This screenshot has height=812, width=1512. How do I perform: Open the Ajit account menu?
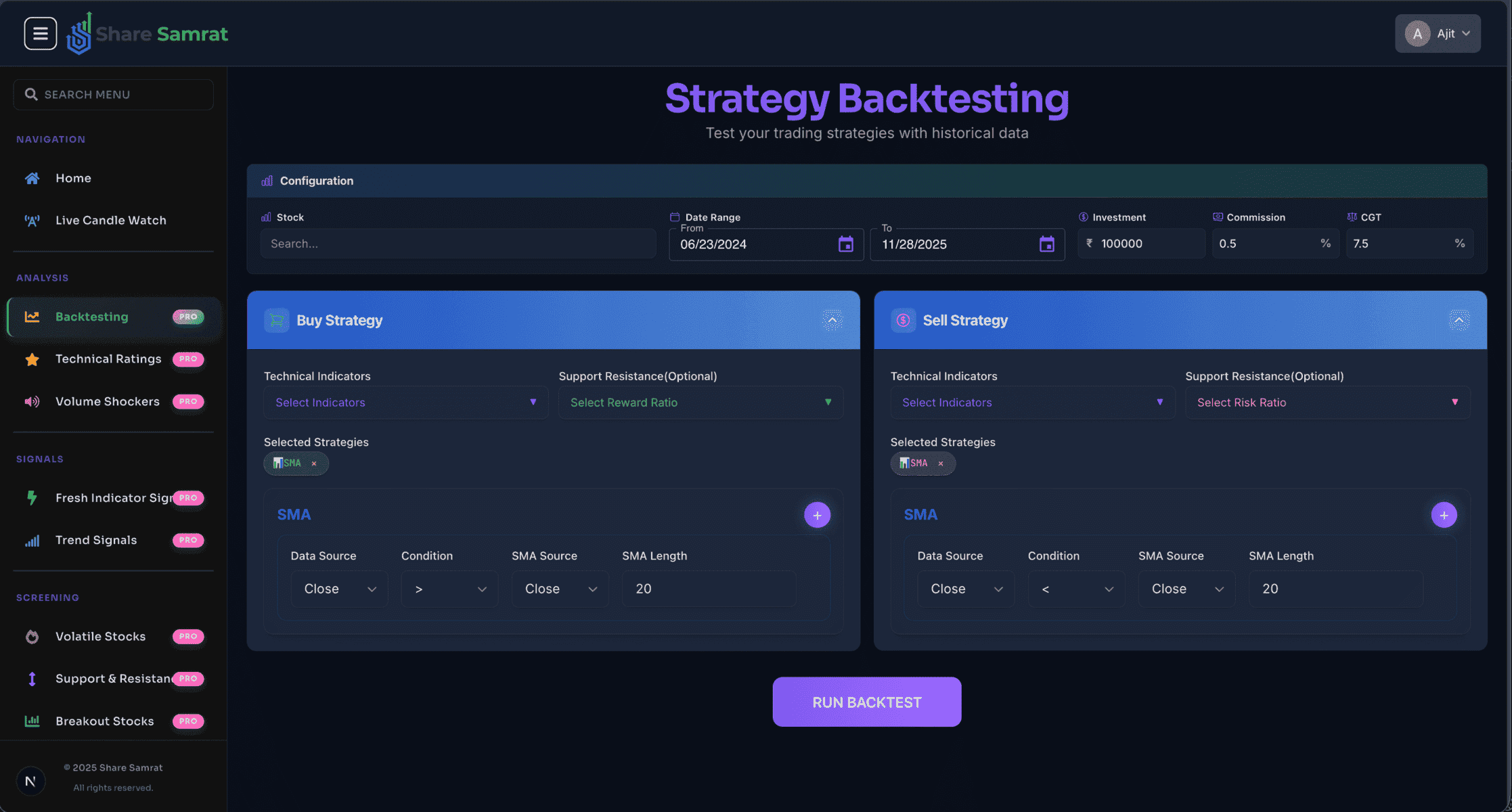[x=1438, y=32]
